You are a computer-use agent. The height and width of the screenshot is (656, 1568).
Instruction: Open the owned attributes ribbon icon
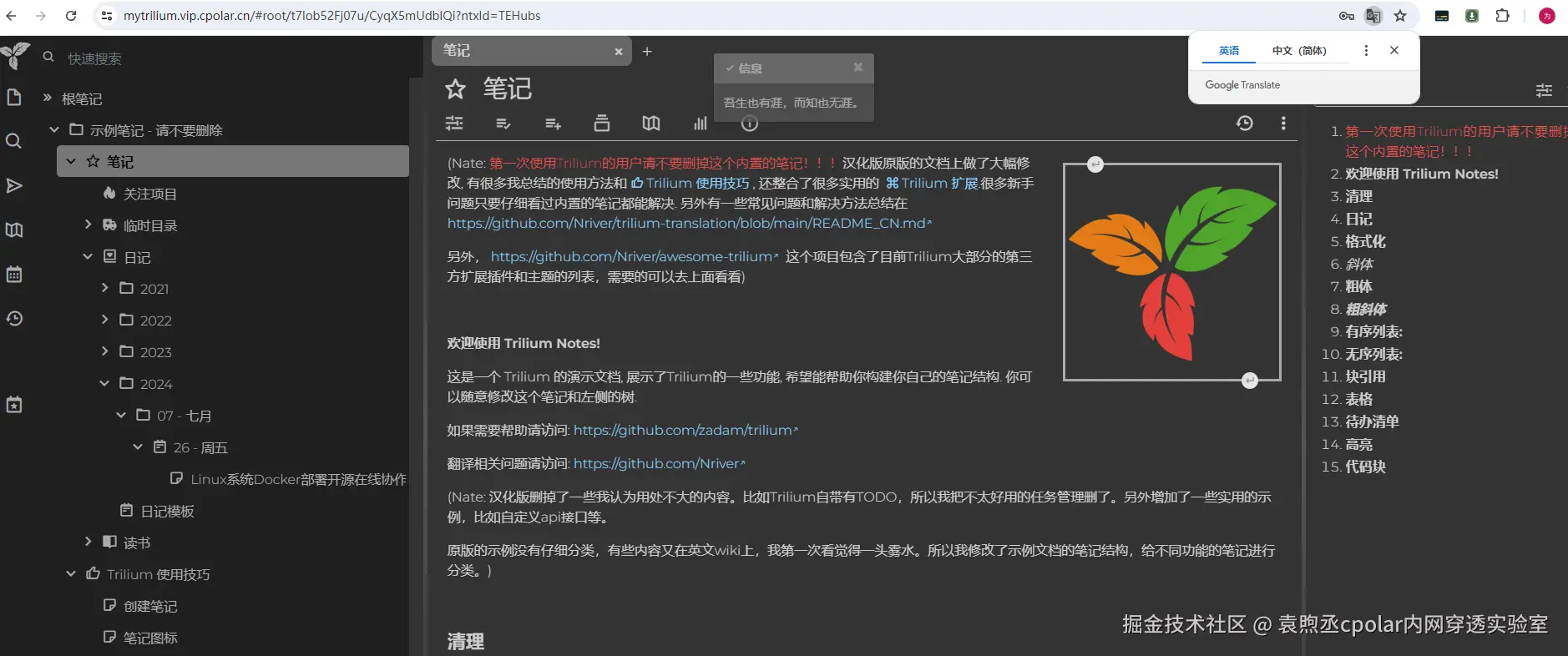[x=503, y=124]
